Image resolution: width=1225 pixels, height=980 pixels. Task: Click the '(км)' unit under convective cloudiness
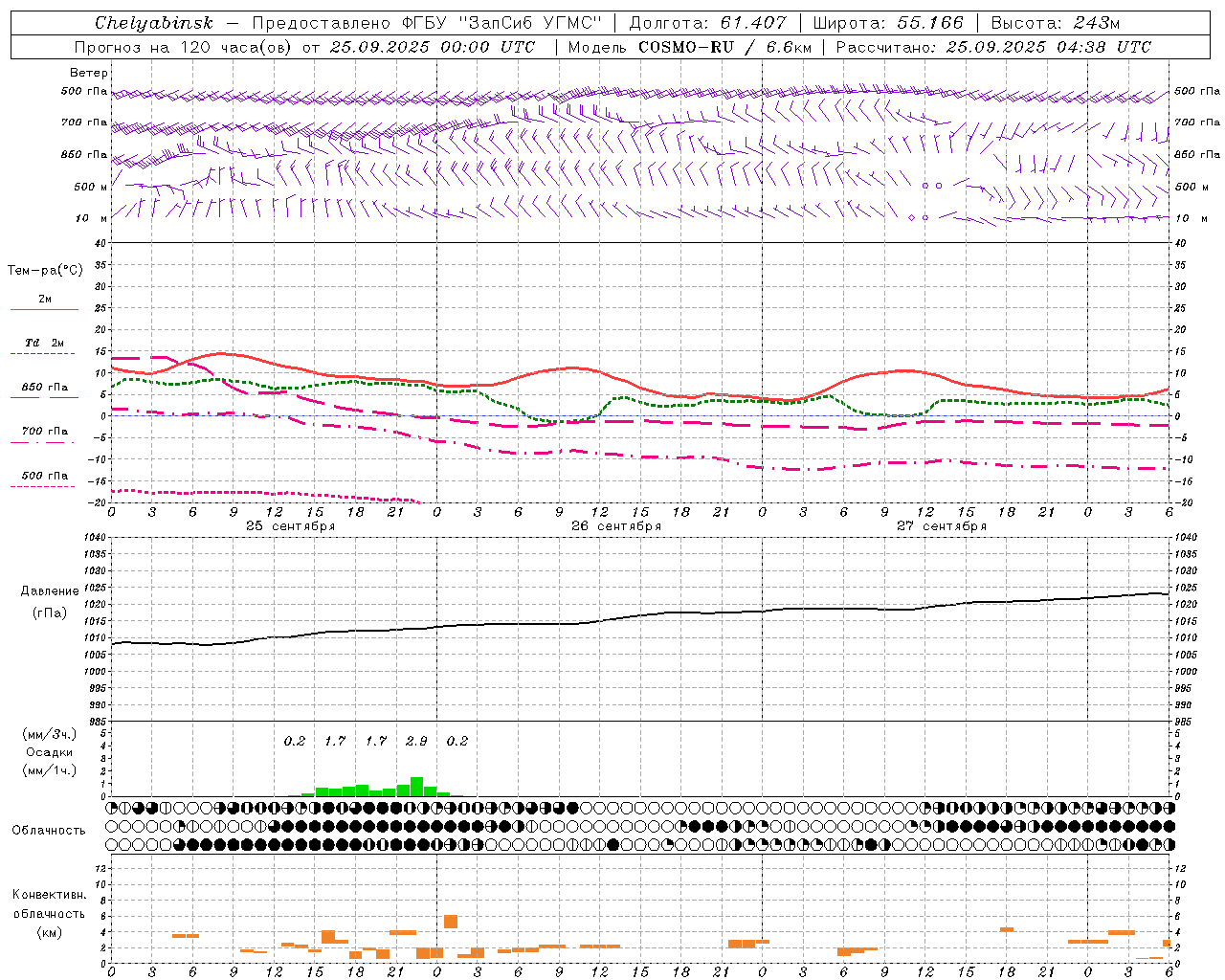coord(50,932)
